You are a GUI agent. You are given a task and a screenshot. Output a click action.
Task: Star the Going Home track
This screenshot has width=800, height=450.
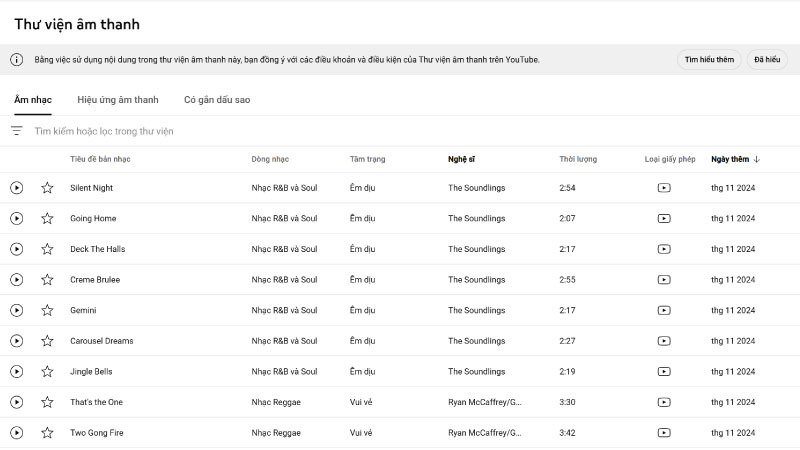[x=47, y=218]
